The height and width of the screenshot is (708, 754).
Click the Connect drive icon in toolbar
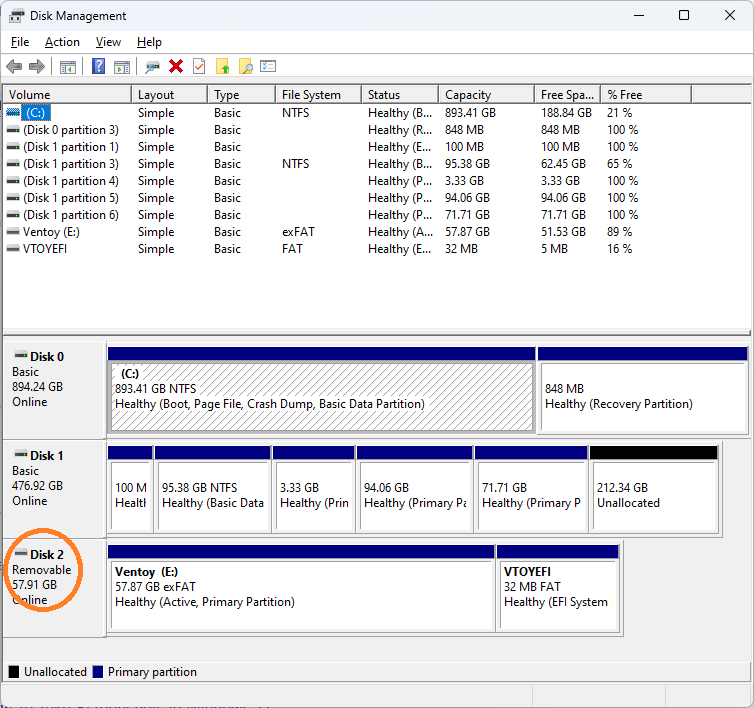[152, 67]
